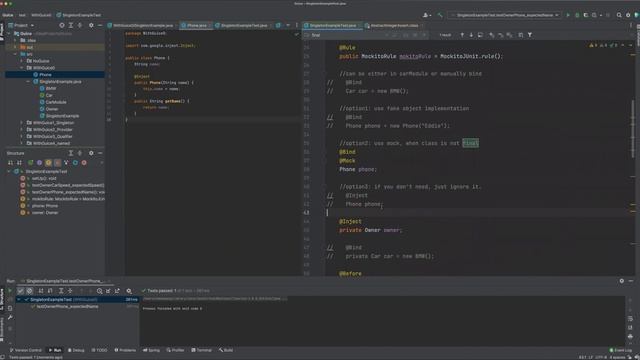The width and height of the screenshot is (640, 360).
Task: Collapse the src folder in Project tree
Action: point(15,54)
